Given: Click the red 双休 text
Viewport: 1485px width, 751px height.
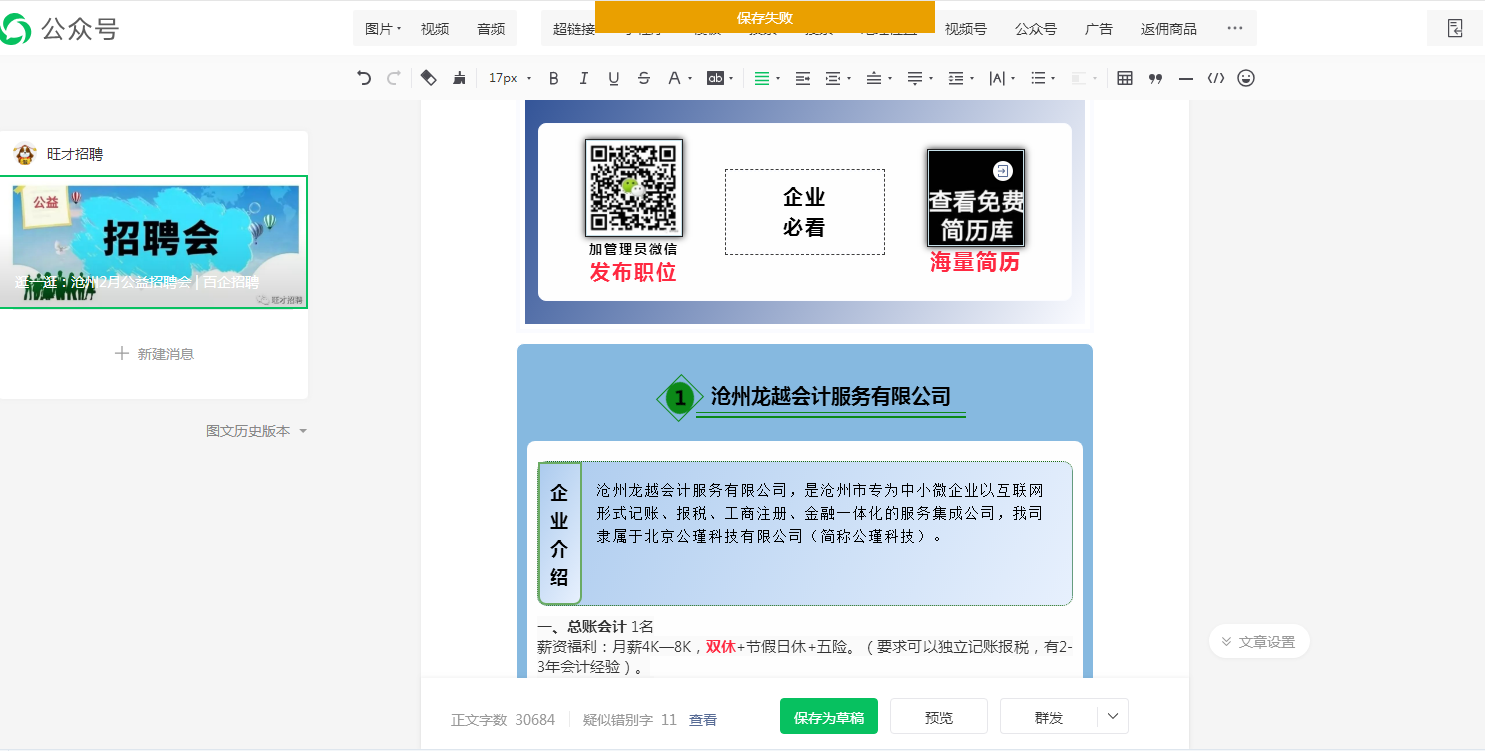Looking at the screenshot, I should 721,646.
